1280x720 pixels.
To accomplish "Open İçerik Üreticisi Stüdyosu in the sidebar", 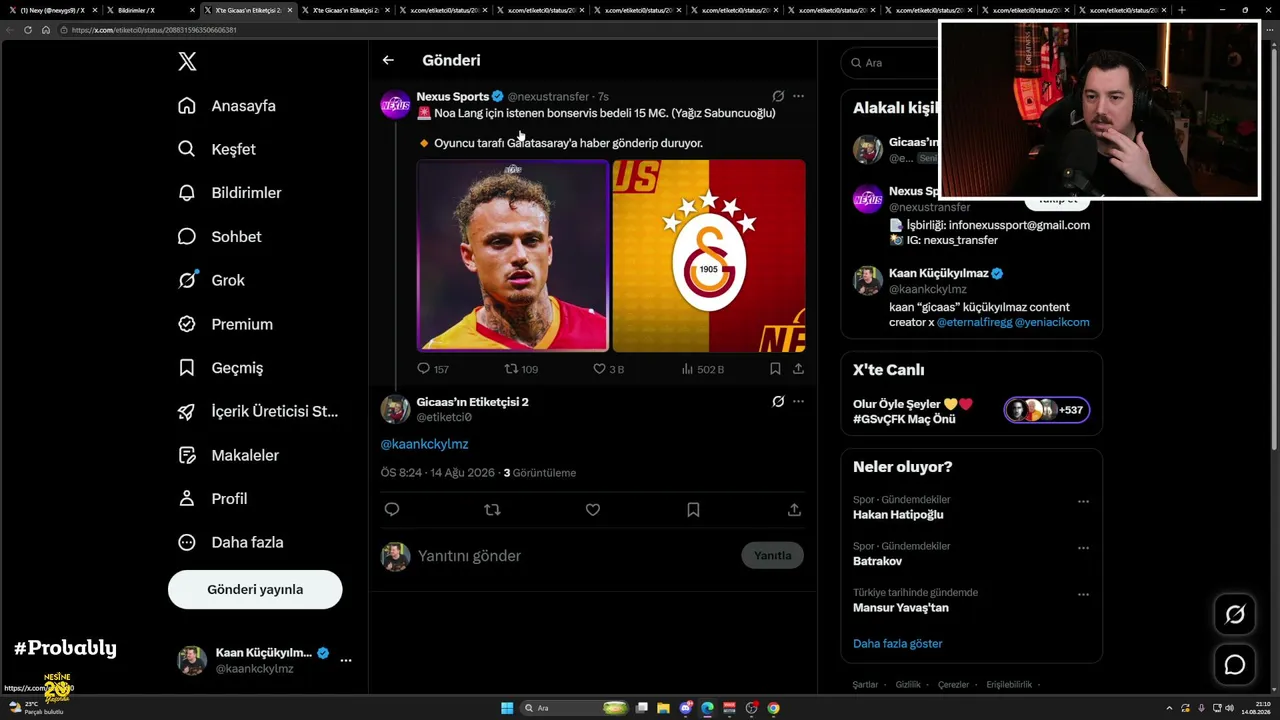I will pyautogui.click(x=258, y=411).
